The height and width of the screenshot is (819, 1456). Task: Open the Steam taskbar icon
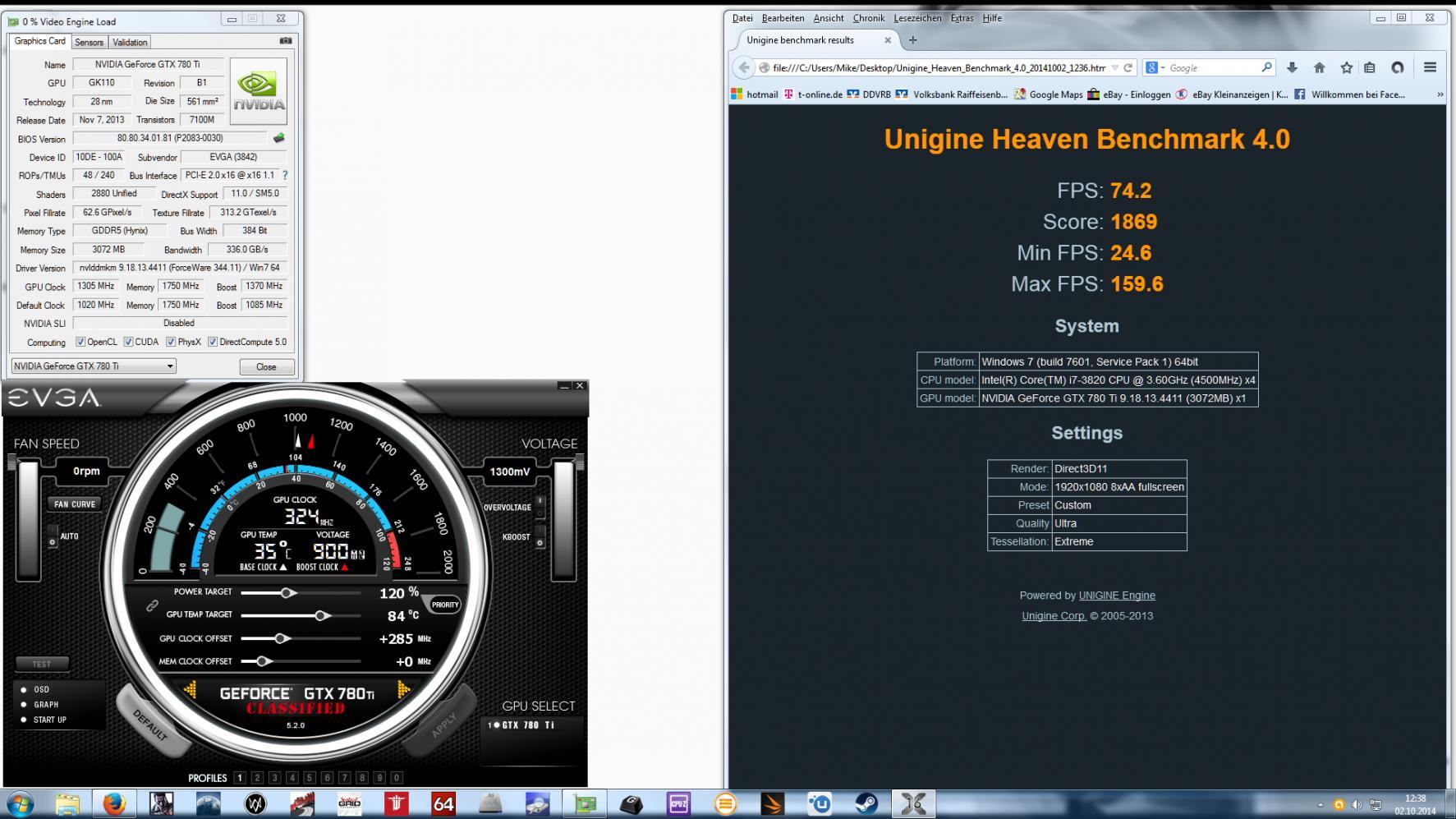866,804
